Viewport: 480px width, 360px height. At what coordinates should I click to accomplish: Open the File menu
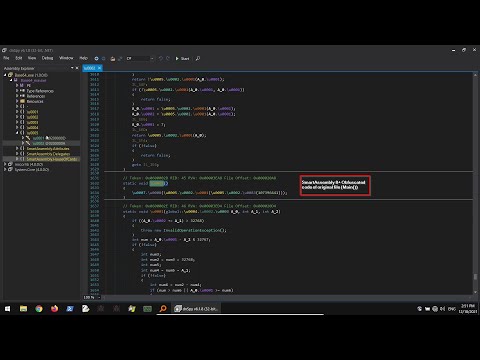click(x=6, y=58)
